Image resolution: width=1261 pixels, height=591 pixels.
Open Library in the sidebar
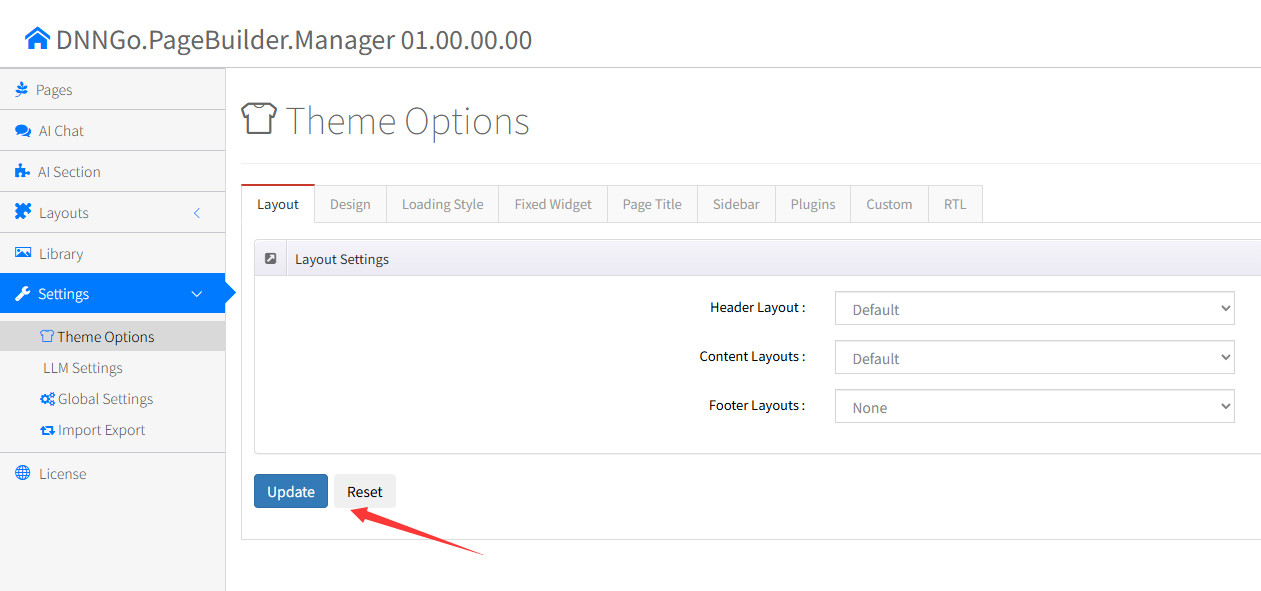pyautogui.click(x=112, y=253)
